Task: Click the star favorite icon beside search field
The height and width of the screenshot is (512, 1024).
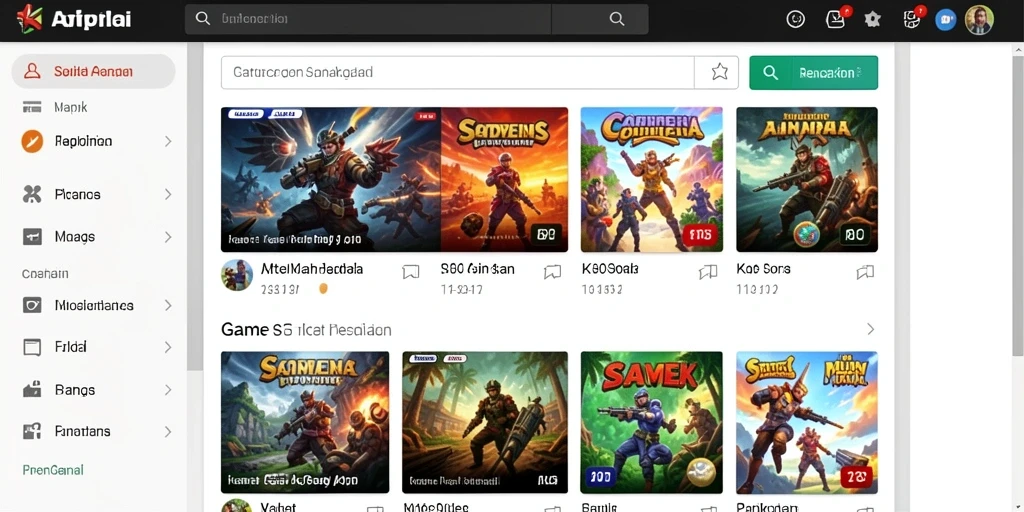Action: tap(719, 72)
